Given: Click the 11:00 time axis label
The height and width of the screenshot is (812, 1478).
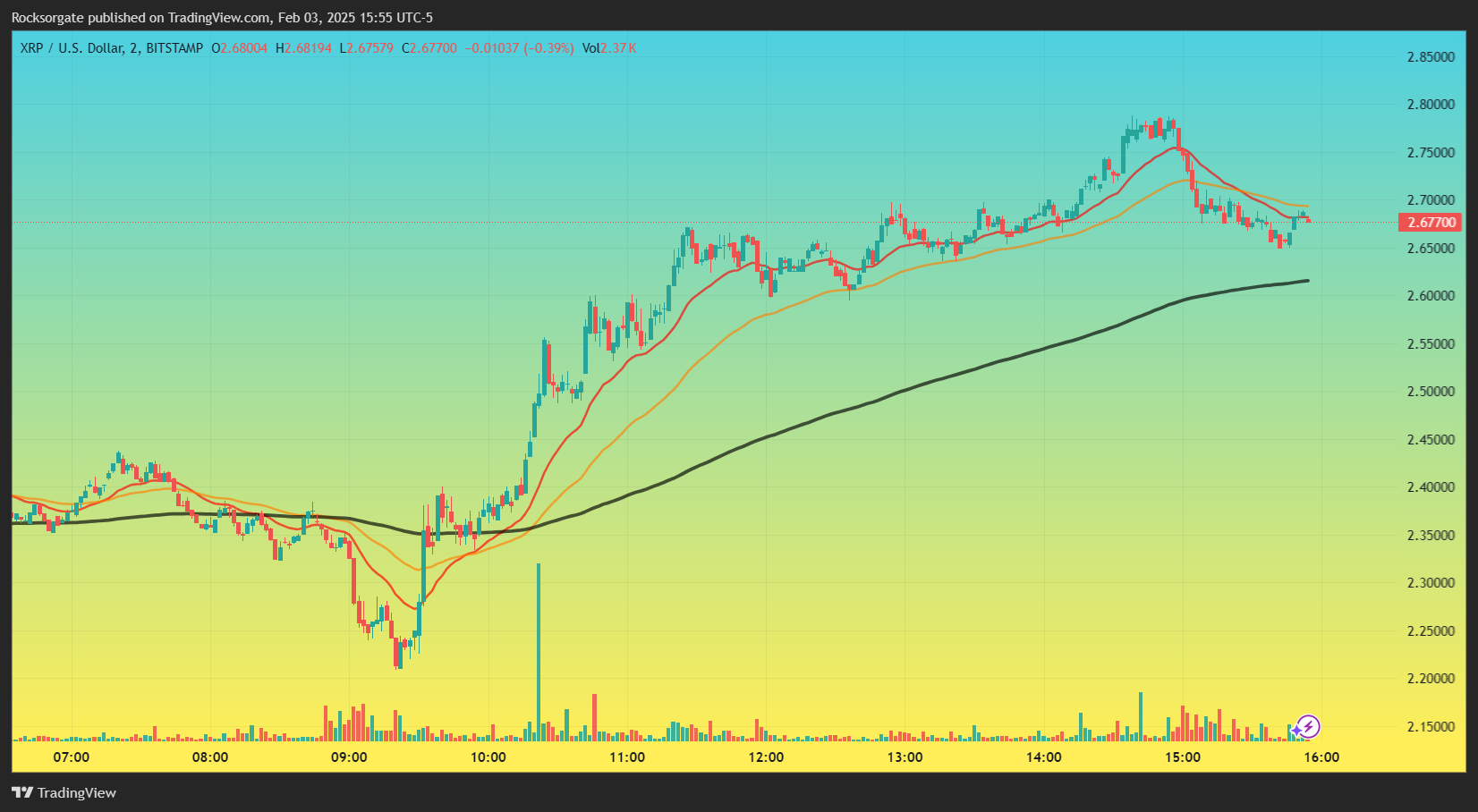Looking at the screenshot, I should 627,757.
